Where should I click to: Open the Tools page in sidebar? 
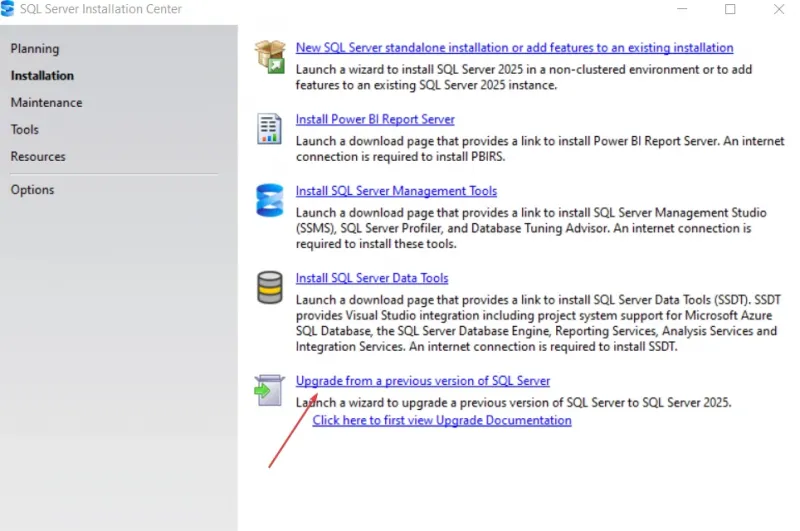tap(25, 129)
